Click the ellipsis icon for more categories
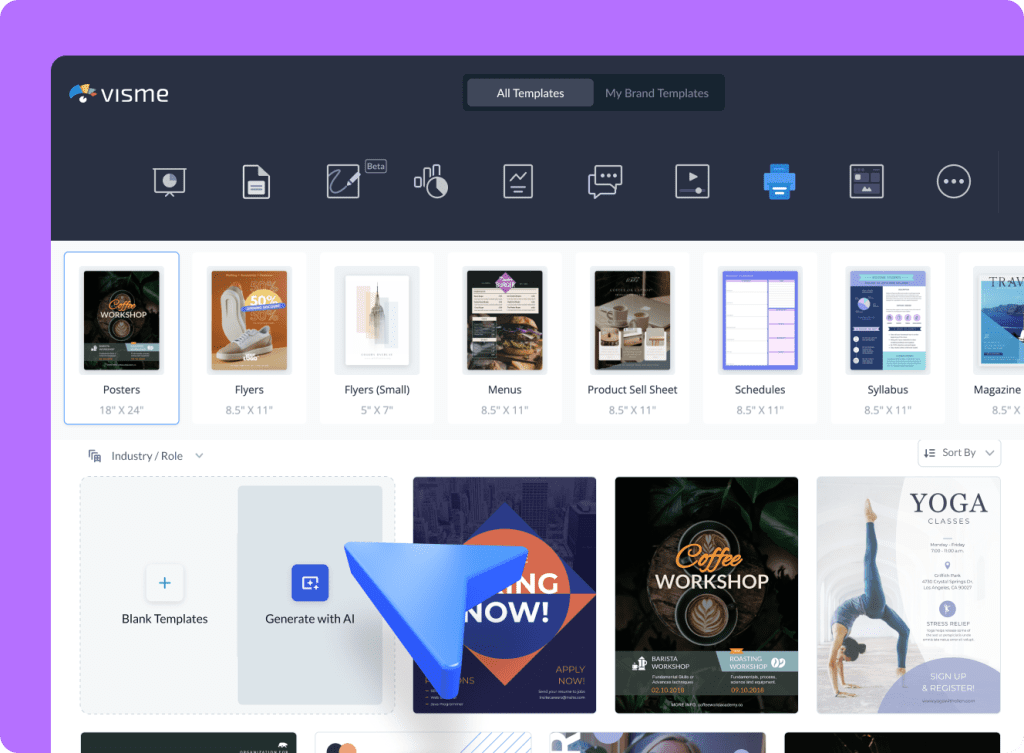The width and height of the screenshot is (1024, 753). coord(953,181)
